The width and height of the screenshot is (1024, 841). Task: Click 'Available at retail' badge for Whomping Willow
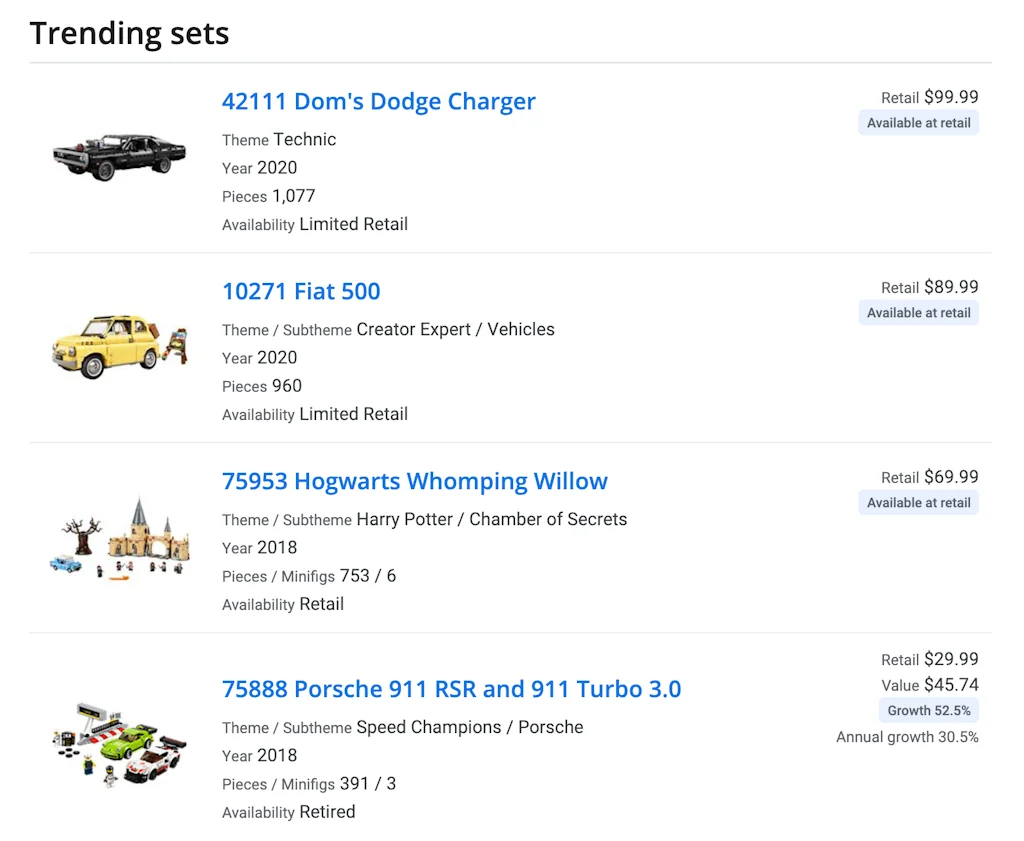click(x=918, y=502)
